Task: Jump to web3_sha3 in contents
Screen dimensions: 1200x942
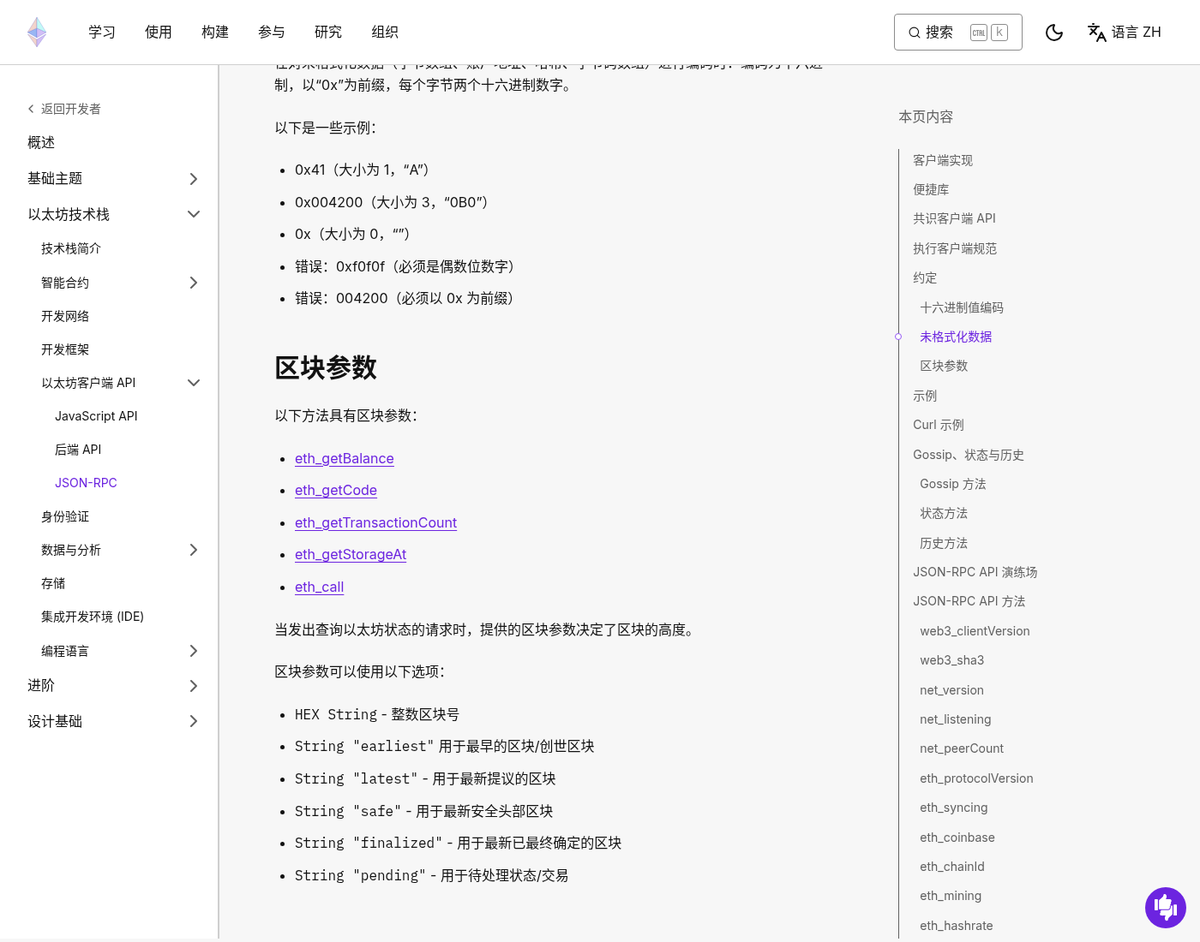Action: click(952, 660)
